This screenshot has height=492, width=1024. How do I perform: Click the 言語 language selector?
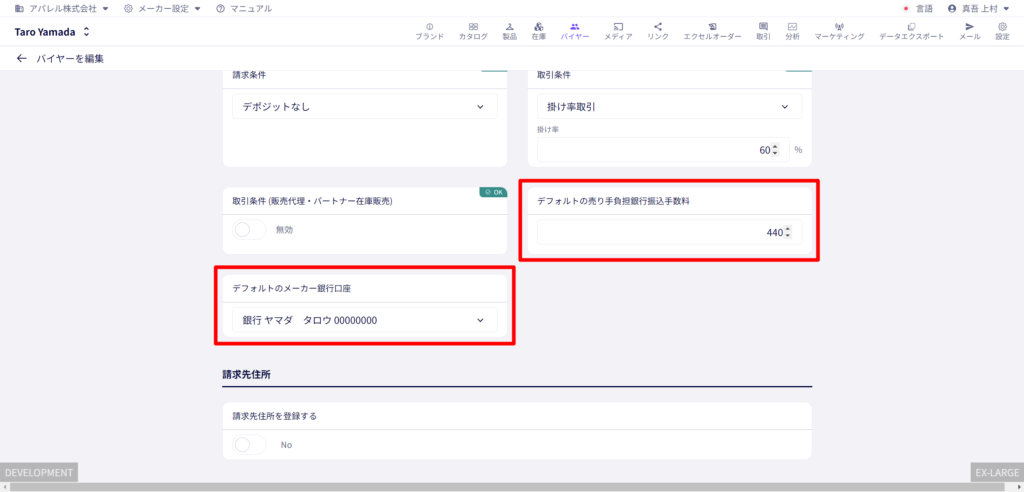pyautogui.click(x=918, y=9)
